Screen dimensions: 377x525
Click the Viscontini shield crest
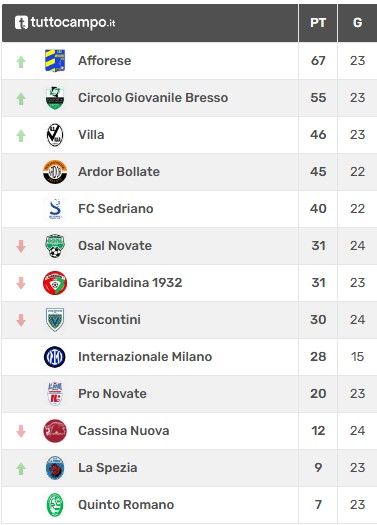pos(55,320)
